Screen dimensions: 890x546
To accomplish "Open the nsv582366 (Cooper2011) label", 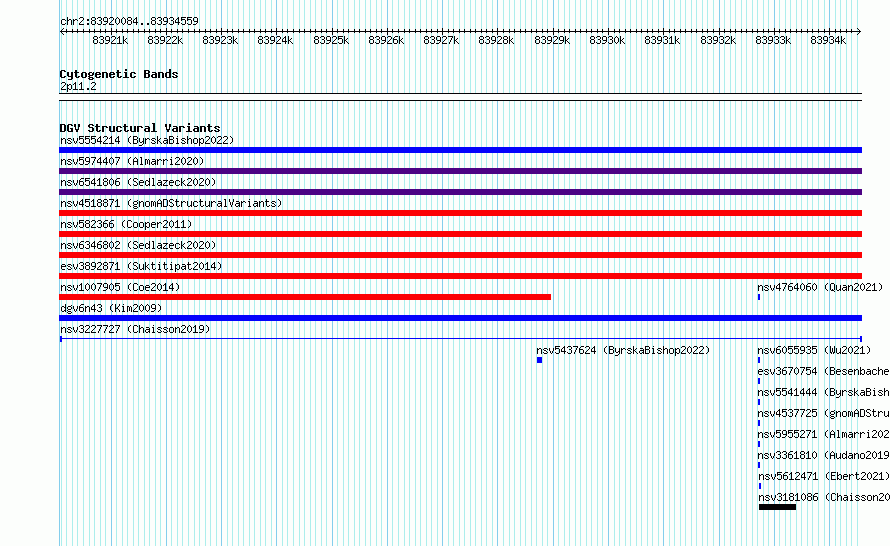I will [x=126, y=224].
